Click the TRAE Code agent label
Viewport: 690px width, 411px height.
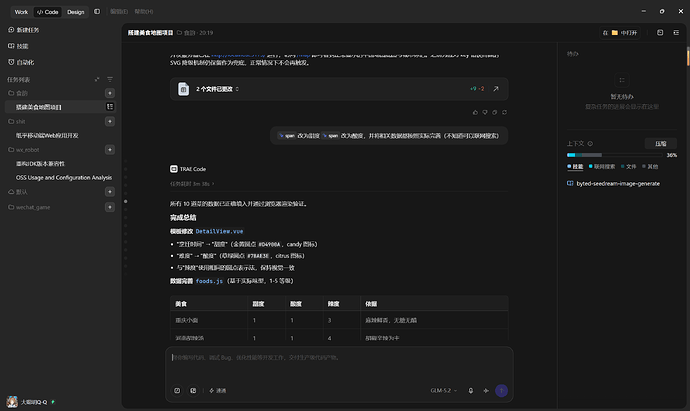click(188, 169)
